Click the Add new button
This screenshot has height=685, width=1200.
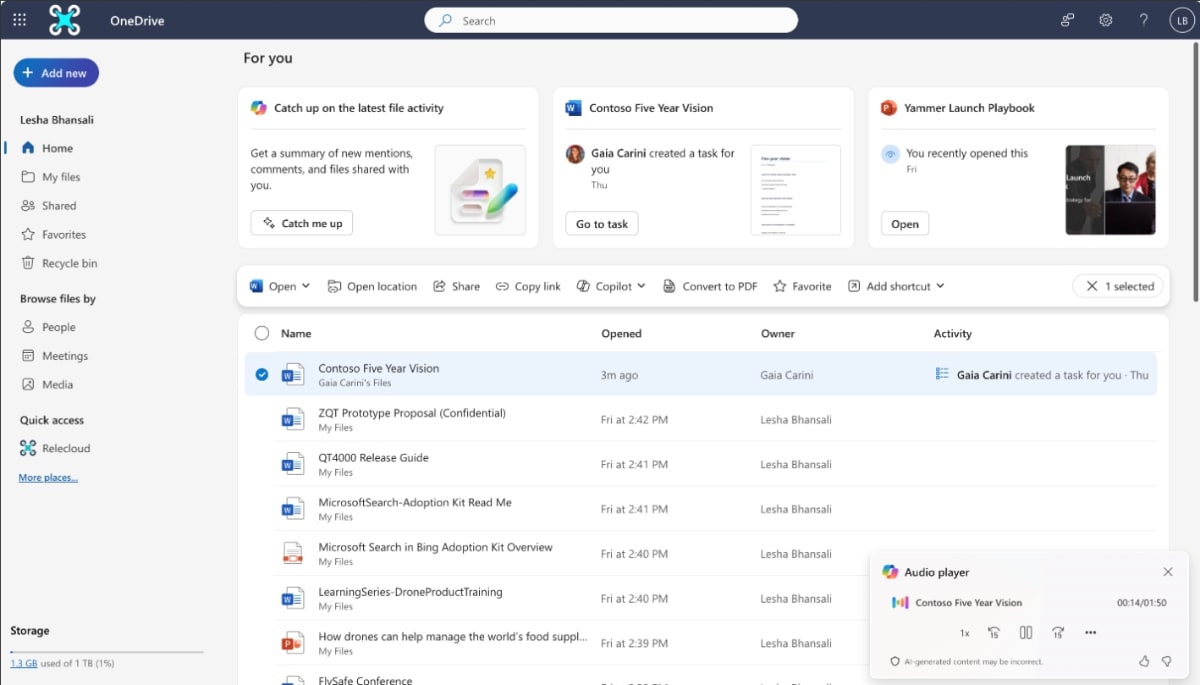[x=56, y=73]
